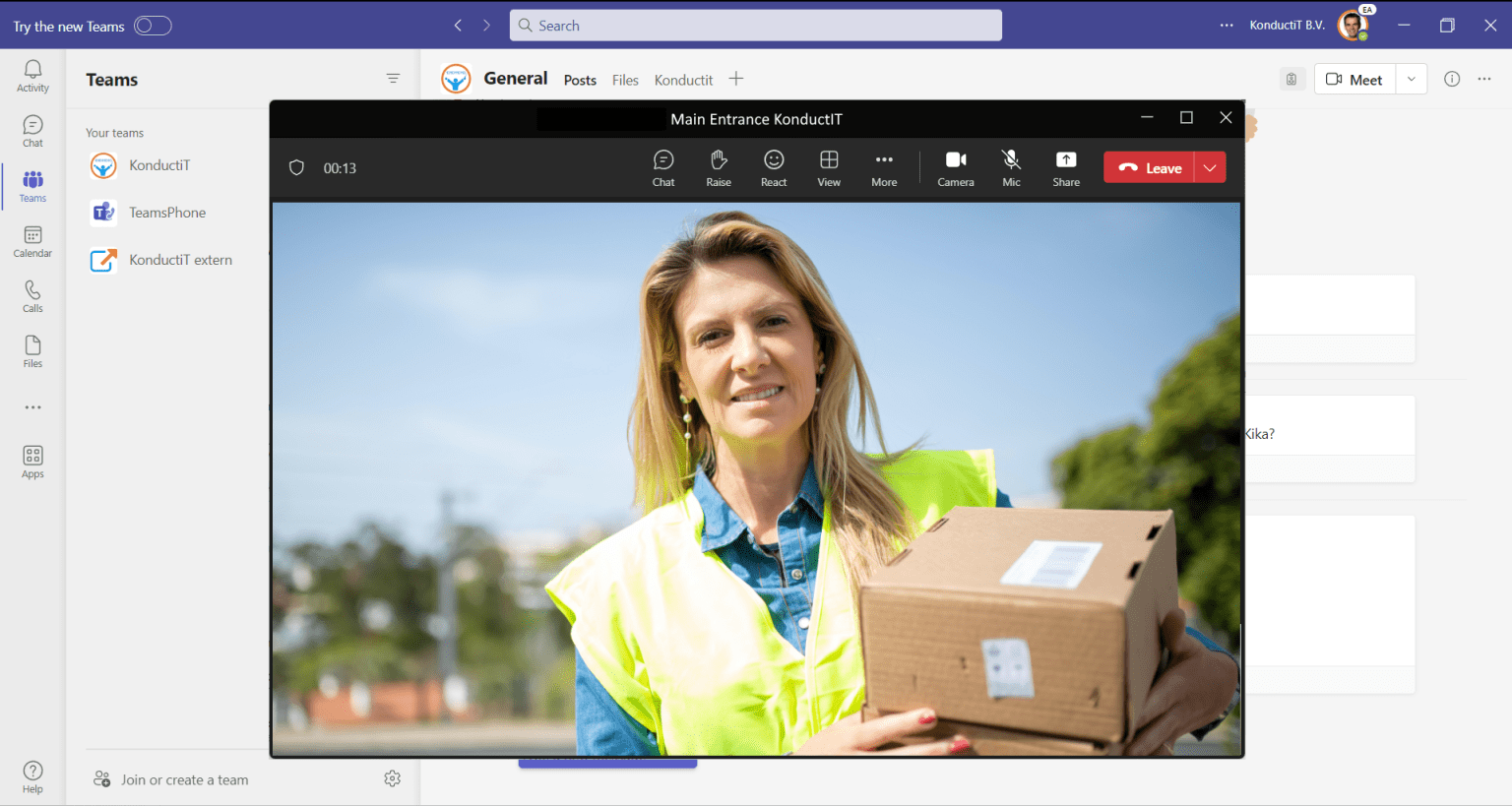Leave the meeting with red button
Image resolution: width=1512 pixels, height=806 pixels.
(x=1149, y=168)
